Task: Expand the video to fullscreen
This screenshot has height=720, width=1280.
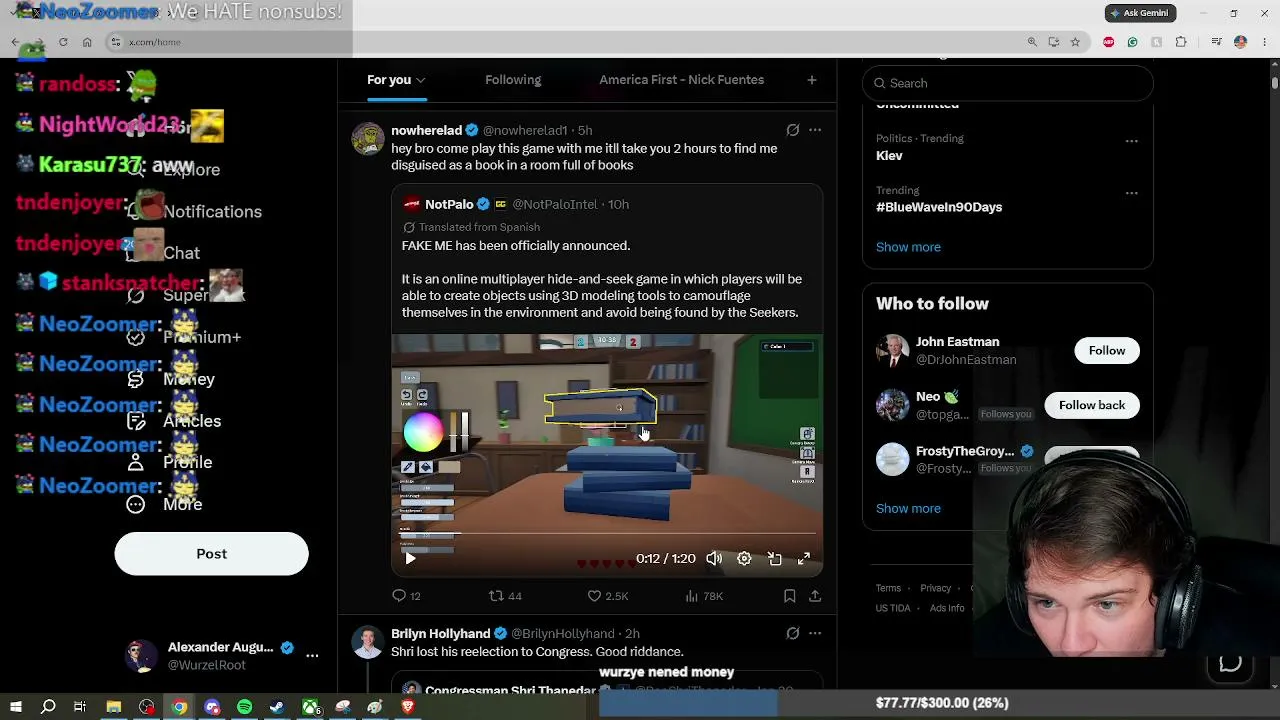Action: click(804, 559)
